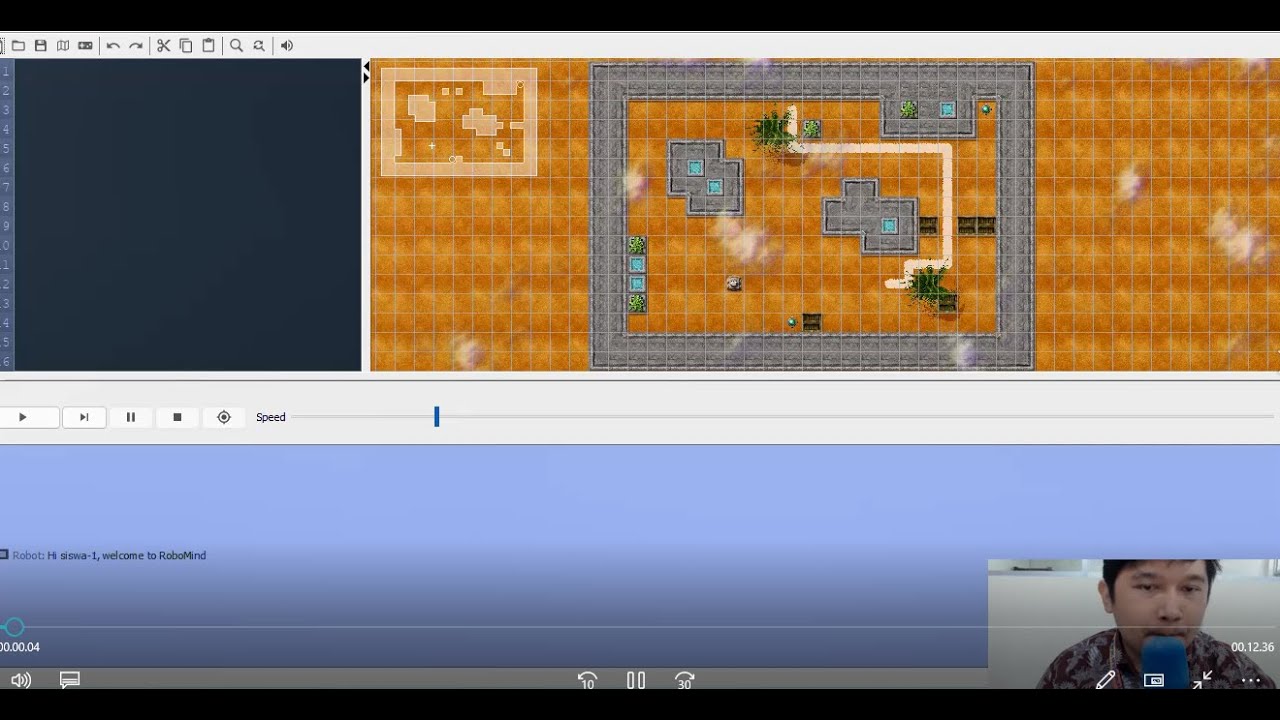Mute the video player volume
Image resolution: width=1280 pixels, height=720 pixels.
click(x=21, y=680)
